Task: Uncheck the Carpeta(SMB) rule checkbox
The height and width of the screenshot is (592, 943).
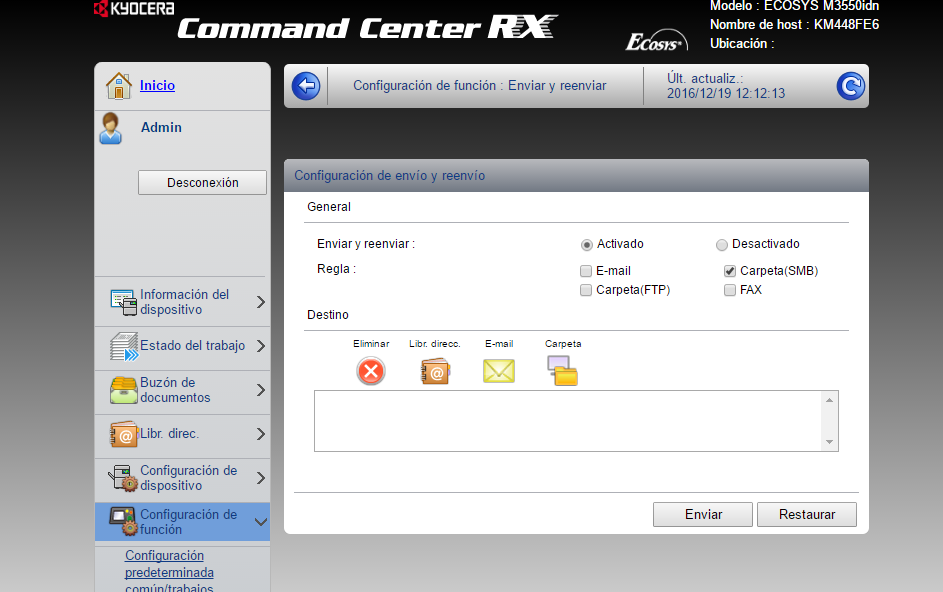Action: (730, 271)
